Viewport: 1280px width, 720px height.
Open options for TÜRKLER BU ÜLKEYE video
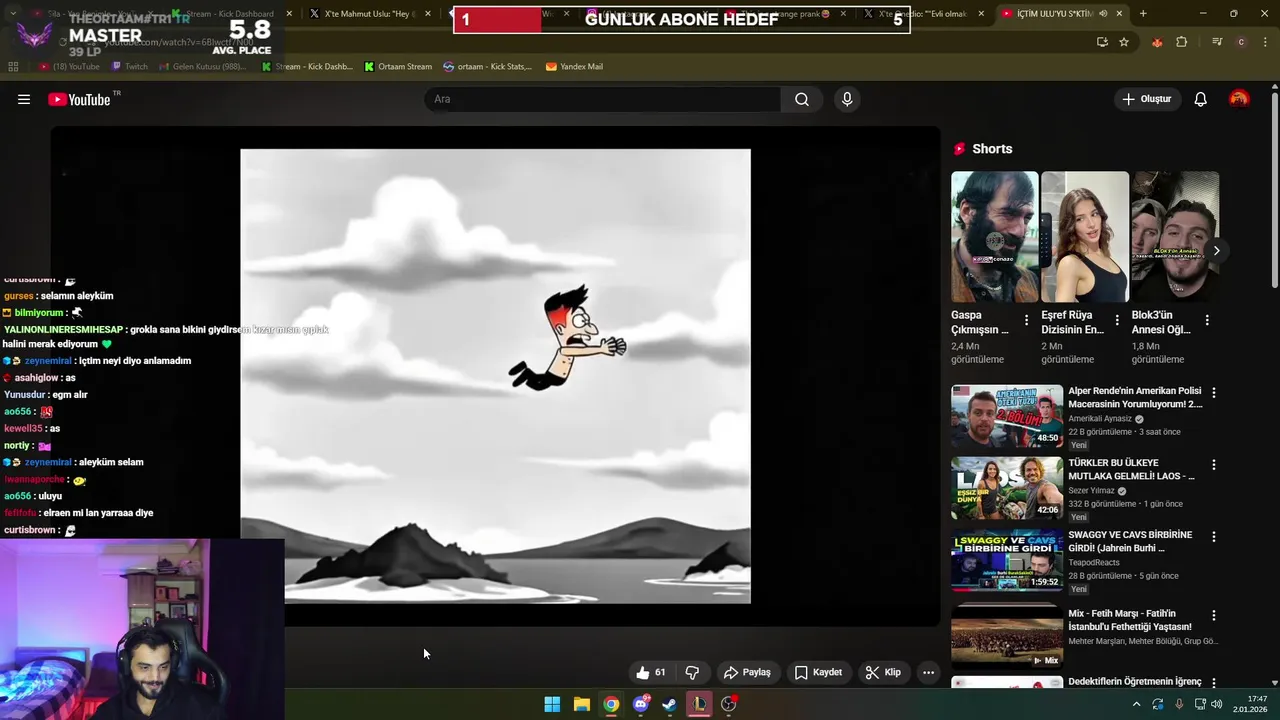coord(1214,465)
